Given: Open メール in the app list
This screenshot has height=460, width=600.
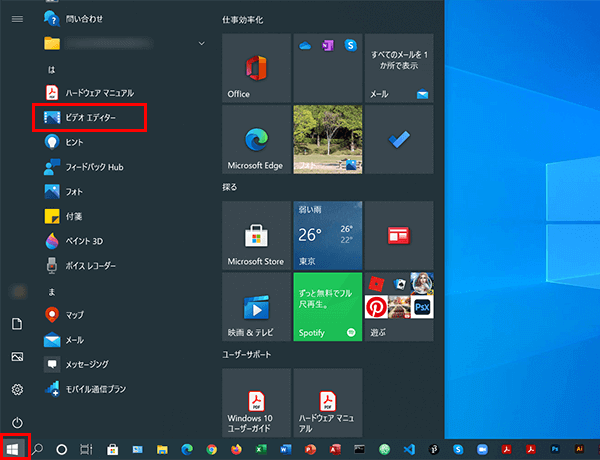Looking at the screenshot, I should pyautogui.click(x=64, y=340).
